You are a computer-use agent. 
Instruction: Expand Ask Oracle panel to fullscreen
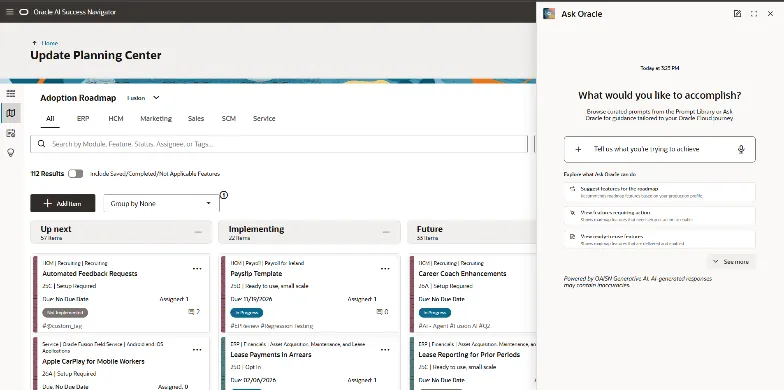pos(754,14)
